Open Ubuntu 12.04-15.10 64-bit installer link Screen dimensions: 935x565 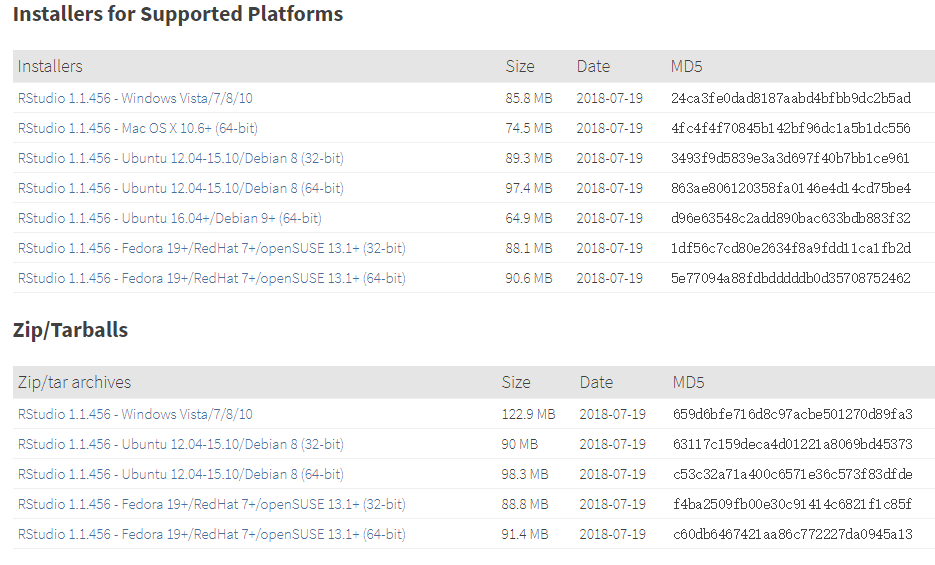[180, 188]
